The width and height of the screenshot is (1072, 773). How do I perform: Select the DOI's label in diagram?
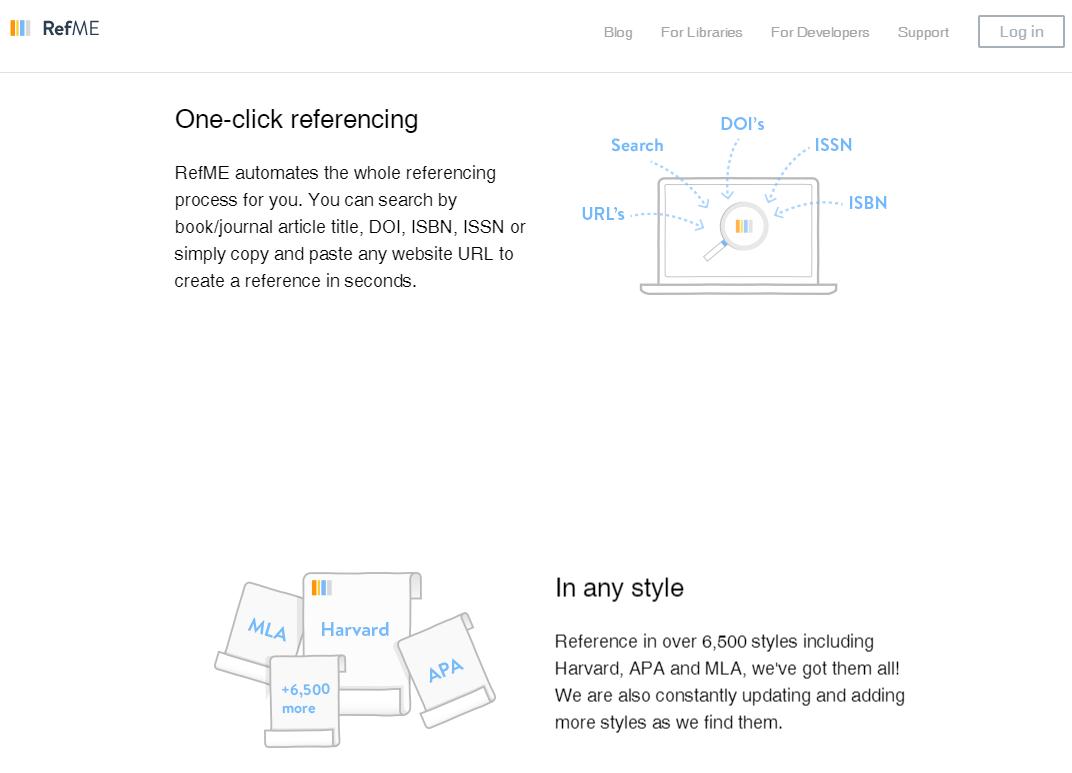(742, 123)
